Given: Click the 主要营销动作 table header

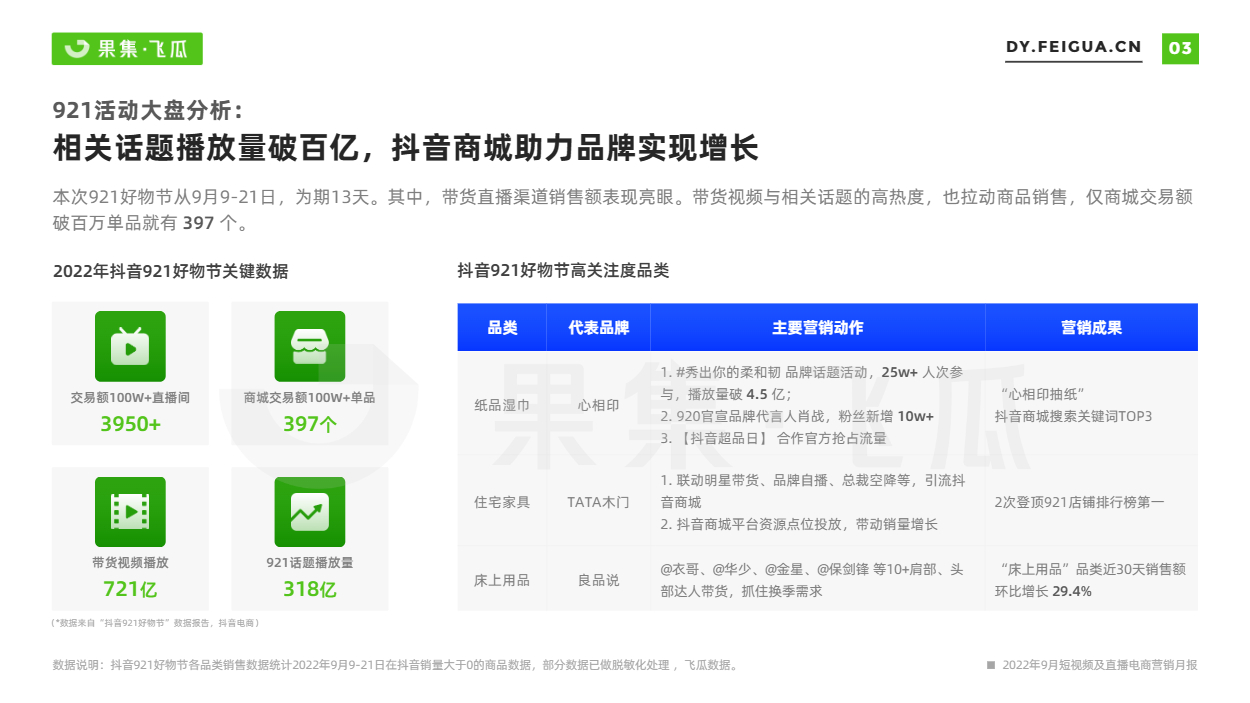Looking at the screenshot, I should pos(818,328).
